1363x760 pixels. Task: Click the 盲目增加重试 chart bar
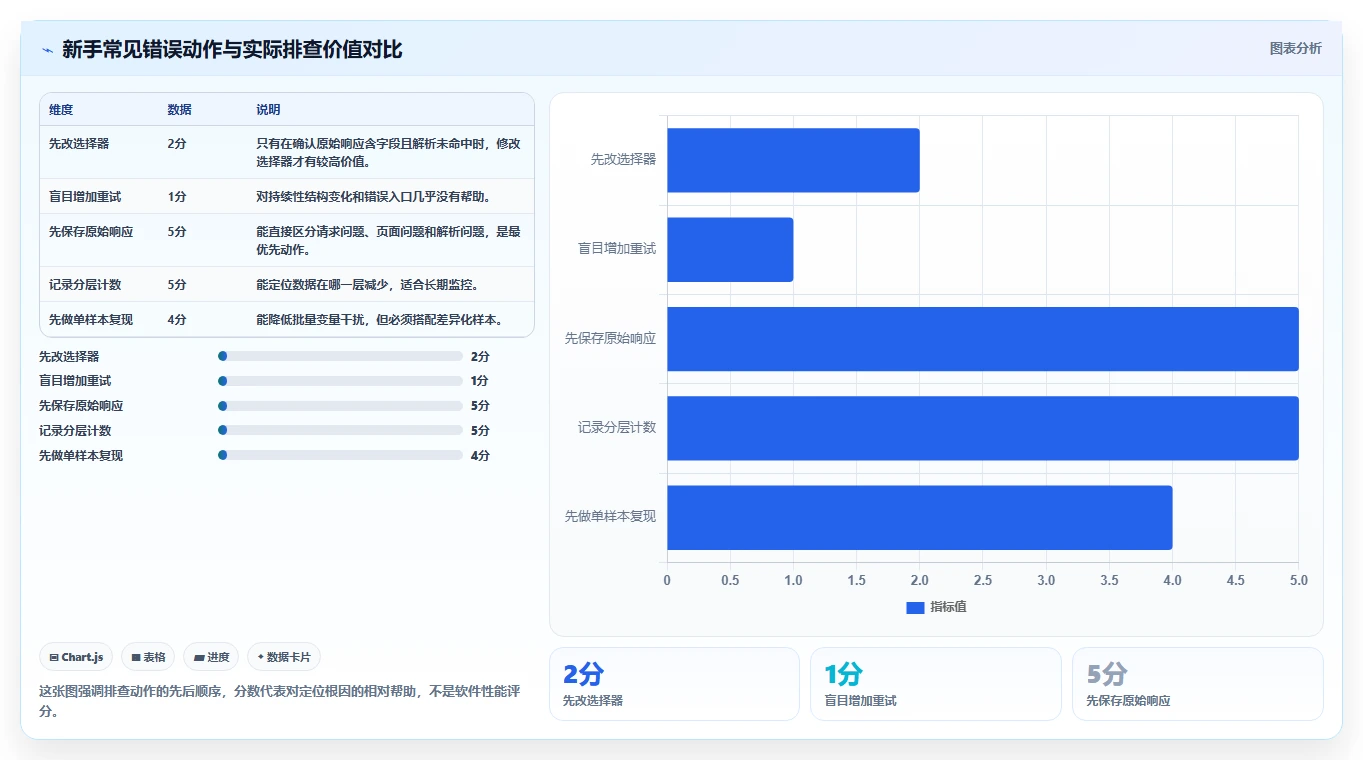click(x=730, y=249)
